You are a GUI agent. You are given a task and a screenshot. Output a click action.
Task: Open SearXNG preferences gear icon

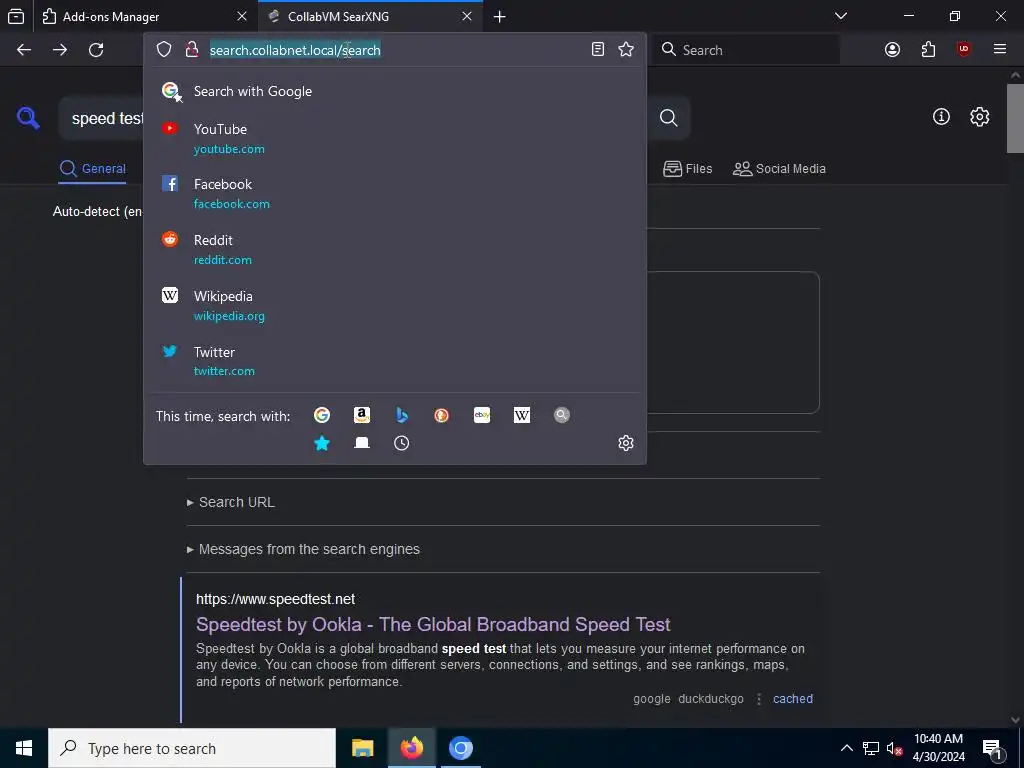tap(980, 117)
